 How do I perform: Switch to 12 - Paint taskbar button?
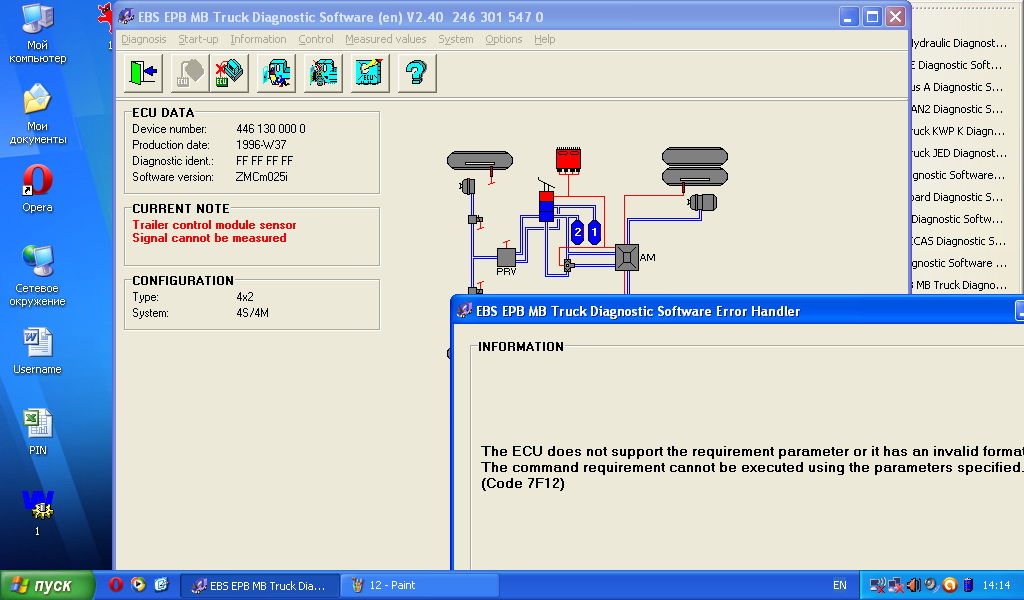click(420, 585)
